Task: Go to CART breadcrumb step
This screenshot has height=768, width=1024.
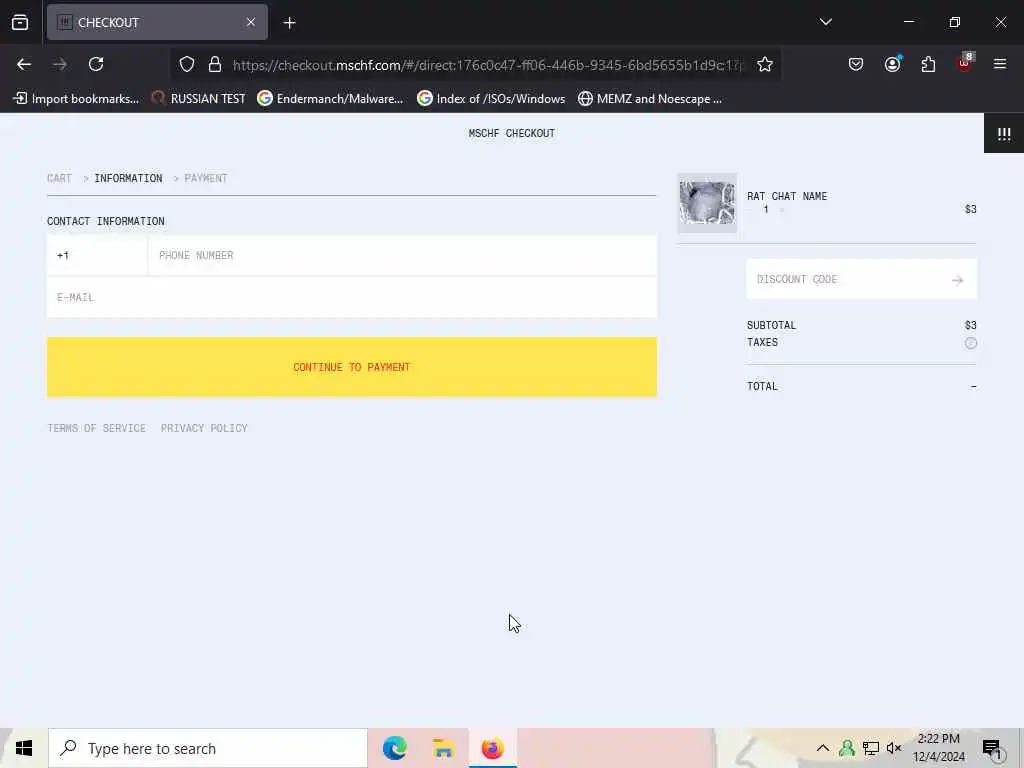Action: [59, 178]
